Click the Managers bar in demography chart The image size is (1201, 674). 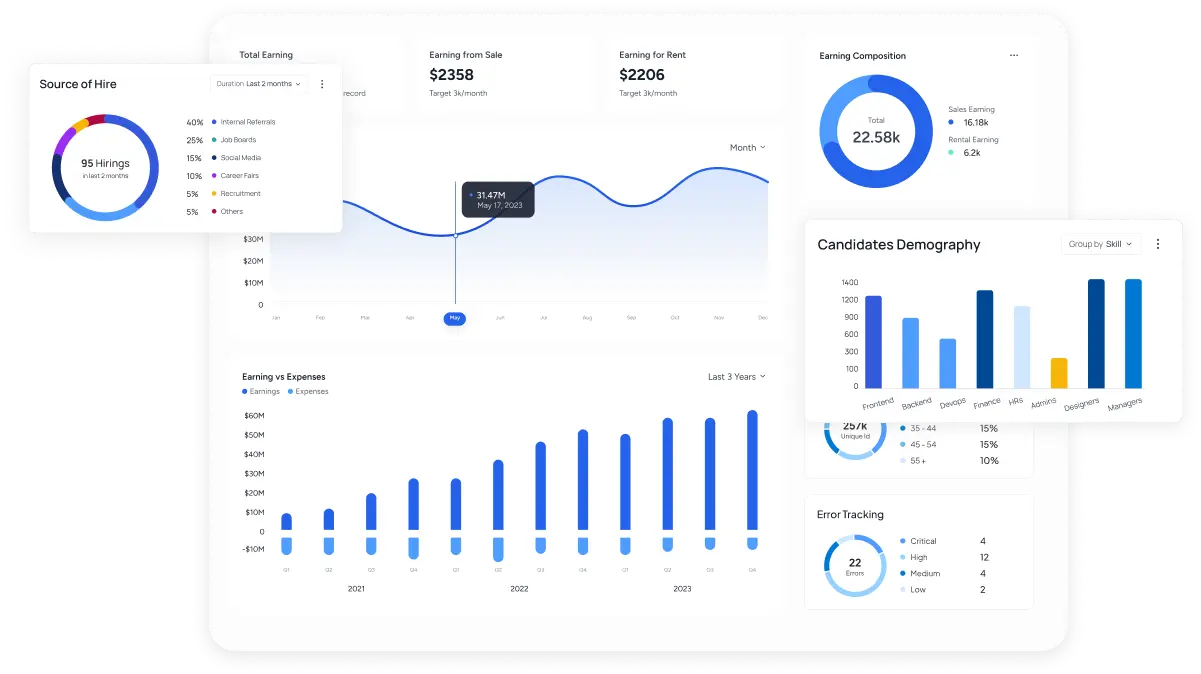coord(1133,333)
